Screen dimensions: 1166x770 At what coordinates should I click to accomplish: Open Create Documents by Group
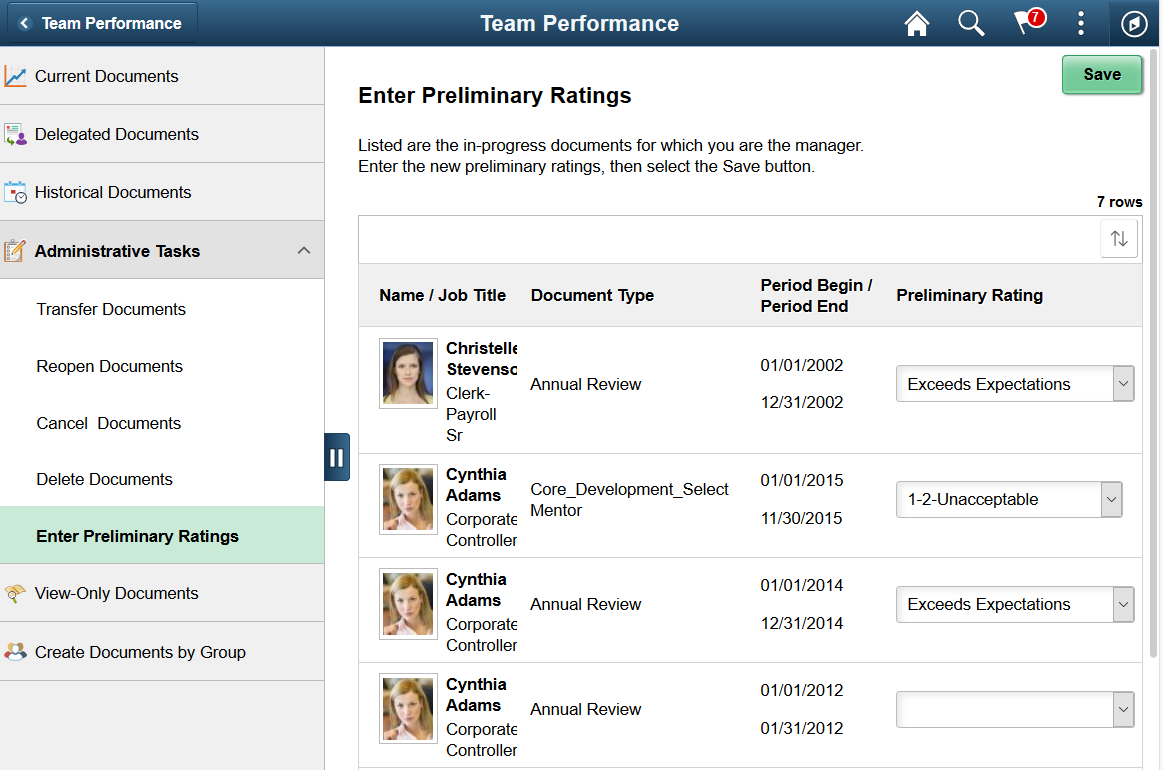pos(162,652)
